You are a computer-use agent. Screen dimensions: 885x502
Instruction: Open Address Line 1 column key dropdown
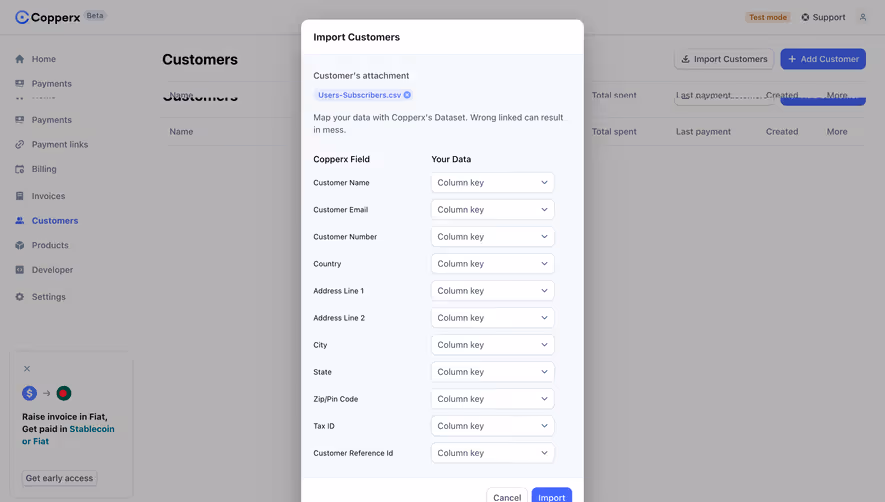point(492,291)
